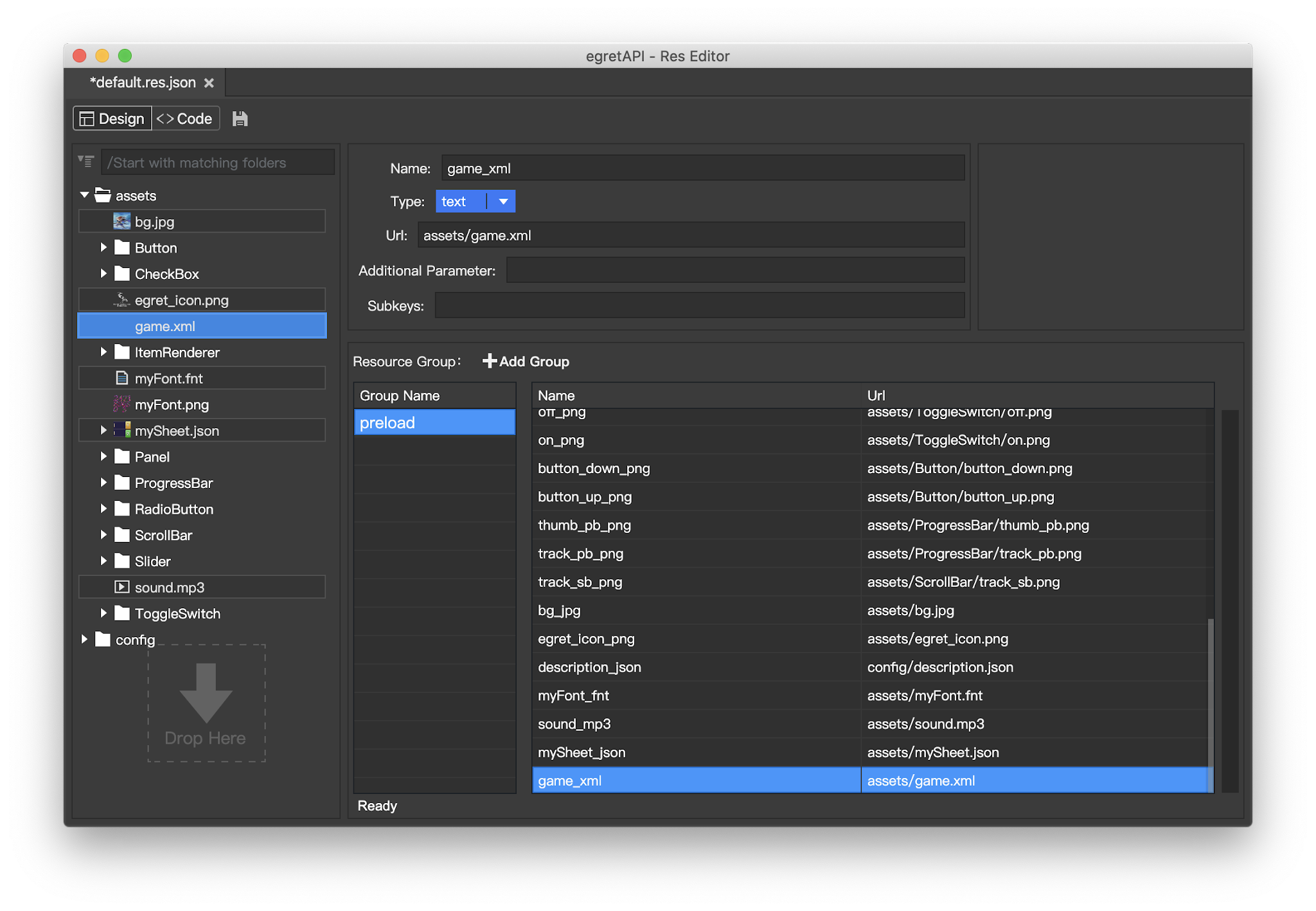Expand the Button folder in the tree

(105, 248)
